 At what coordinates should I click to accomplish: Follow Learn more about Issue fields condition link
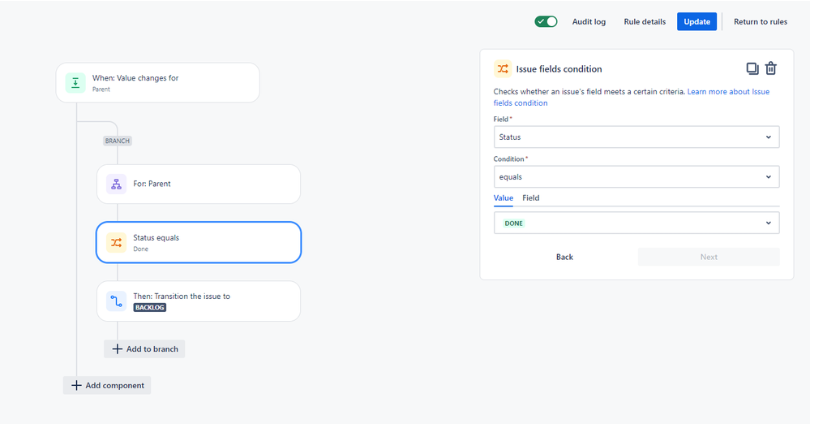pos(632,97)
